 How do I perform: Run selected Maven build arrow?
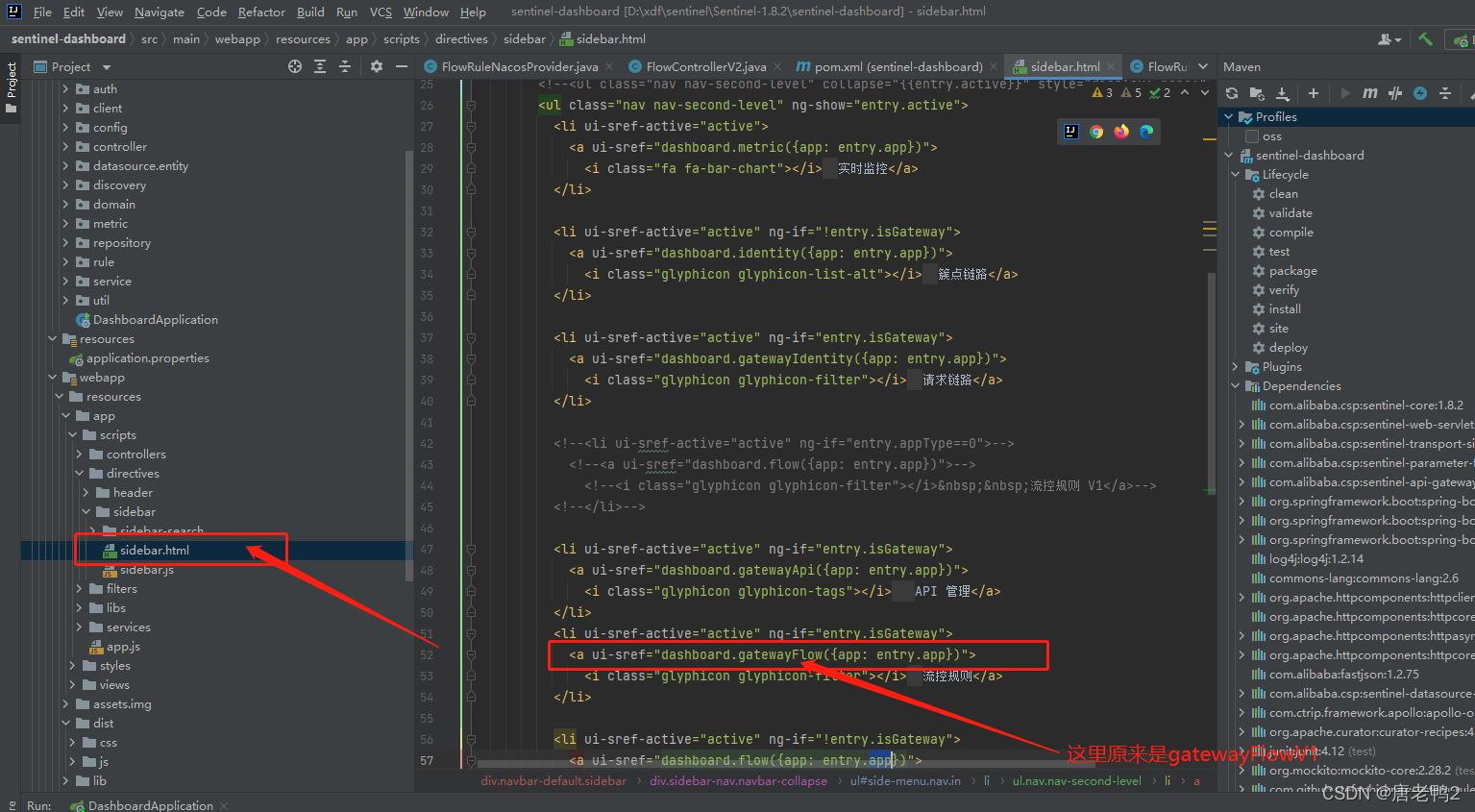point(1345,93)
